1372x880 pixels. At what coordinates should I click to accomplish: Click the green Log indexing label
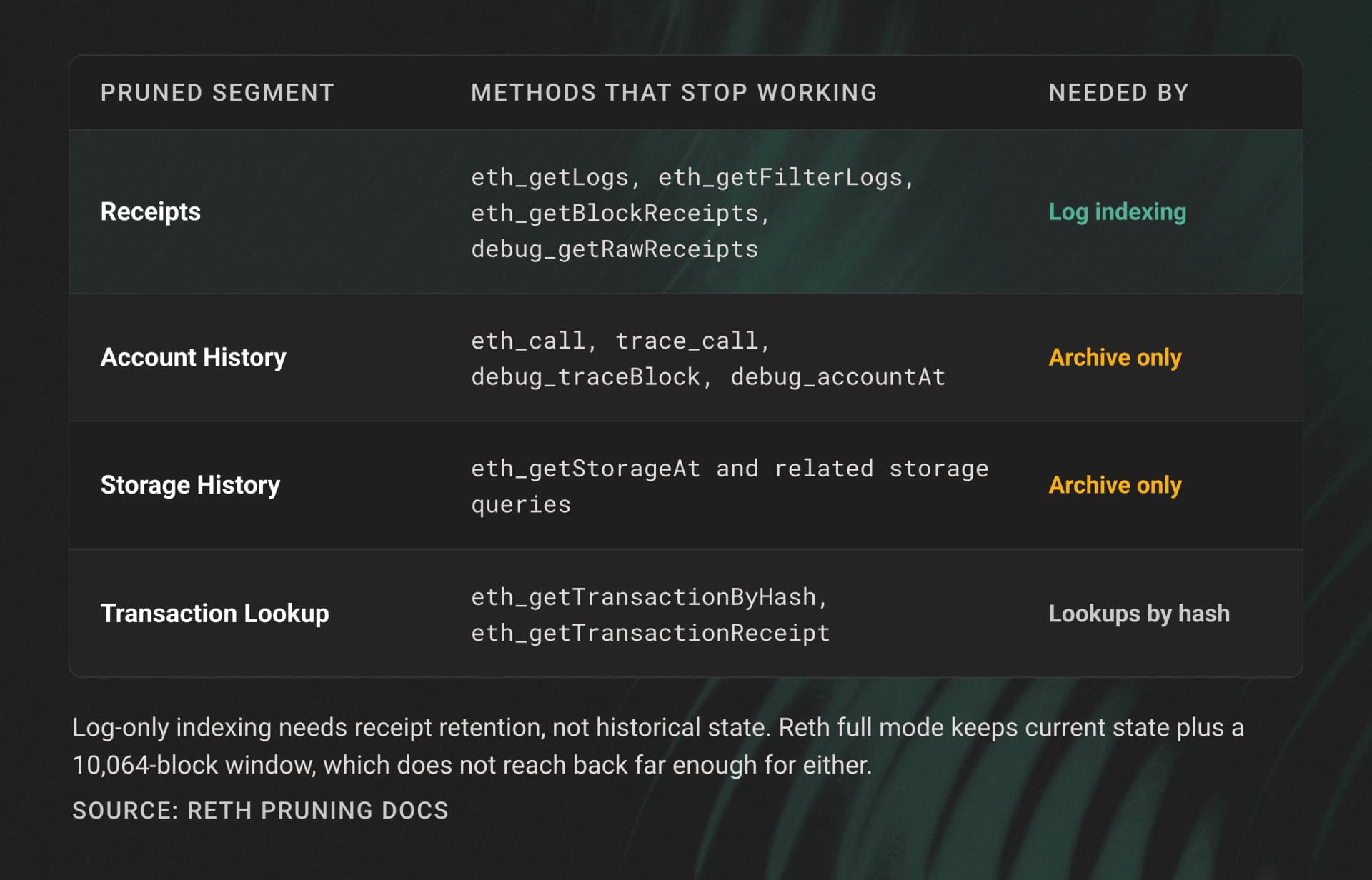coord(1117,211)
